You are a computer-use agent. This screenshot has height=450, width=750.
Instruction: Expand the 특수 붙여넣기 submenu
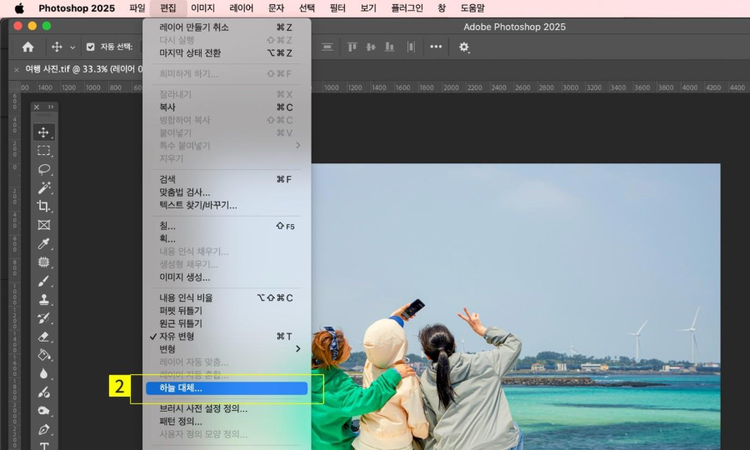tap(226, 145)
